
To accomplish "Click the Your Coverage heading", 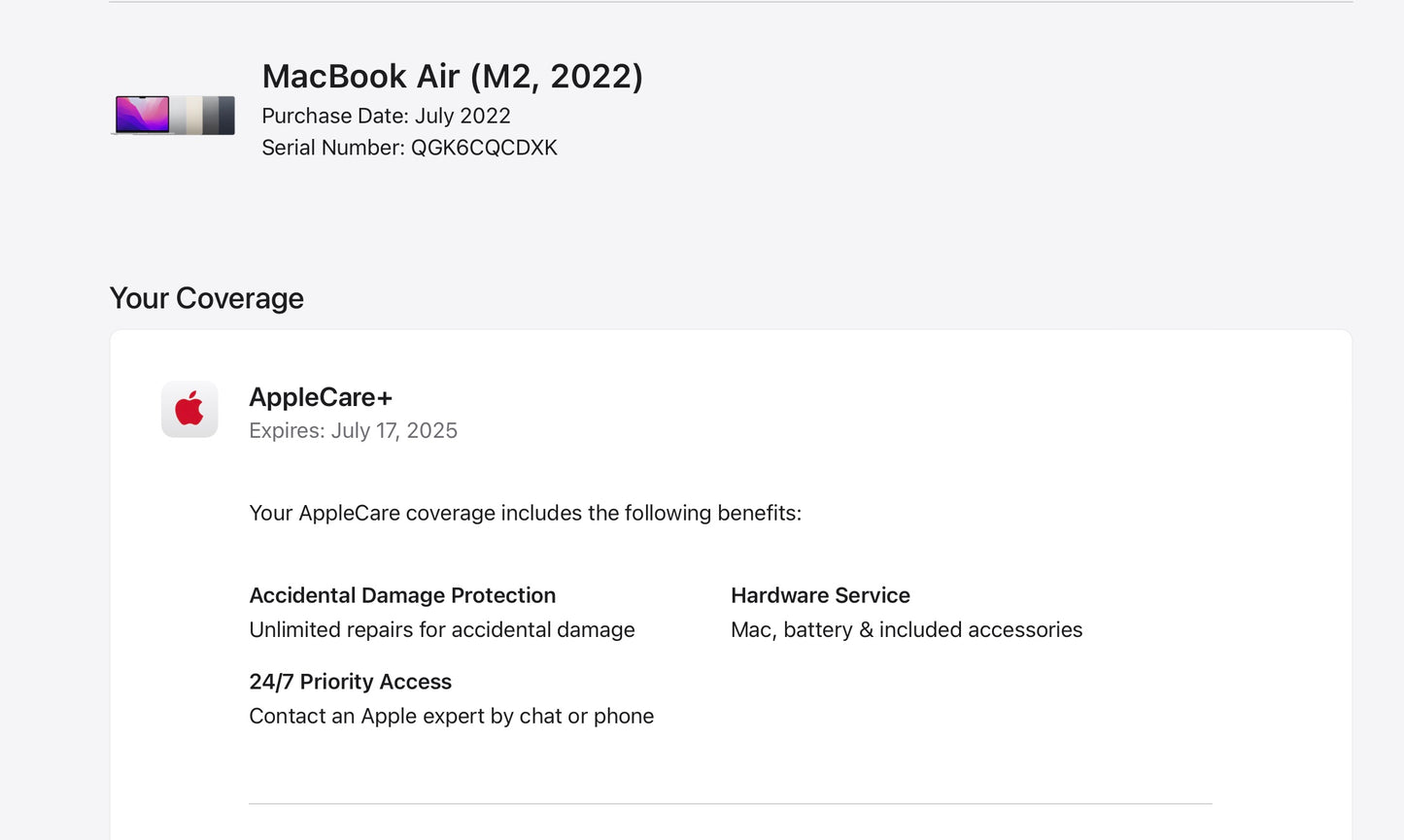I will 206,298.
